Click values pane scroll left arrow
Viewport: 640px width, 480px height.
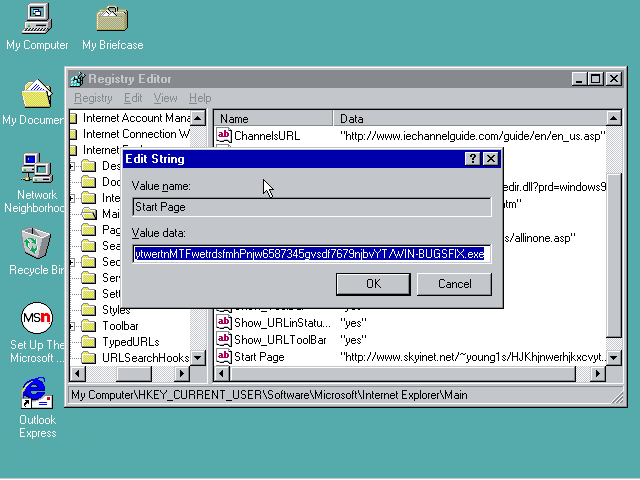[x=222, y=373]
